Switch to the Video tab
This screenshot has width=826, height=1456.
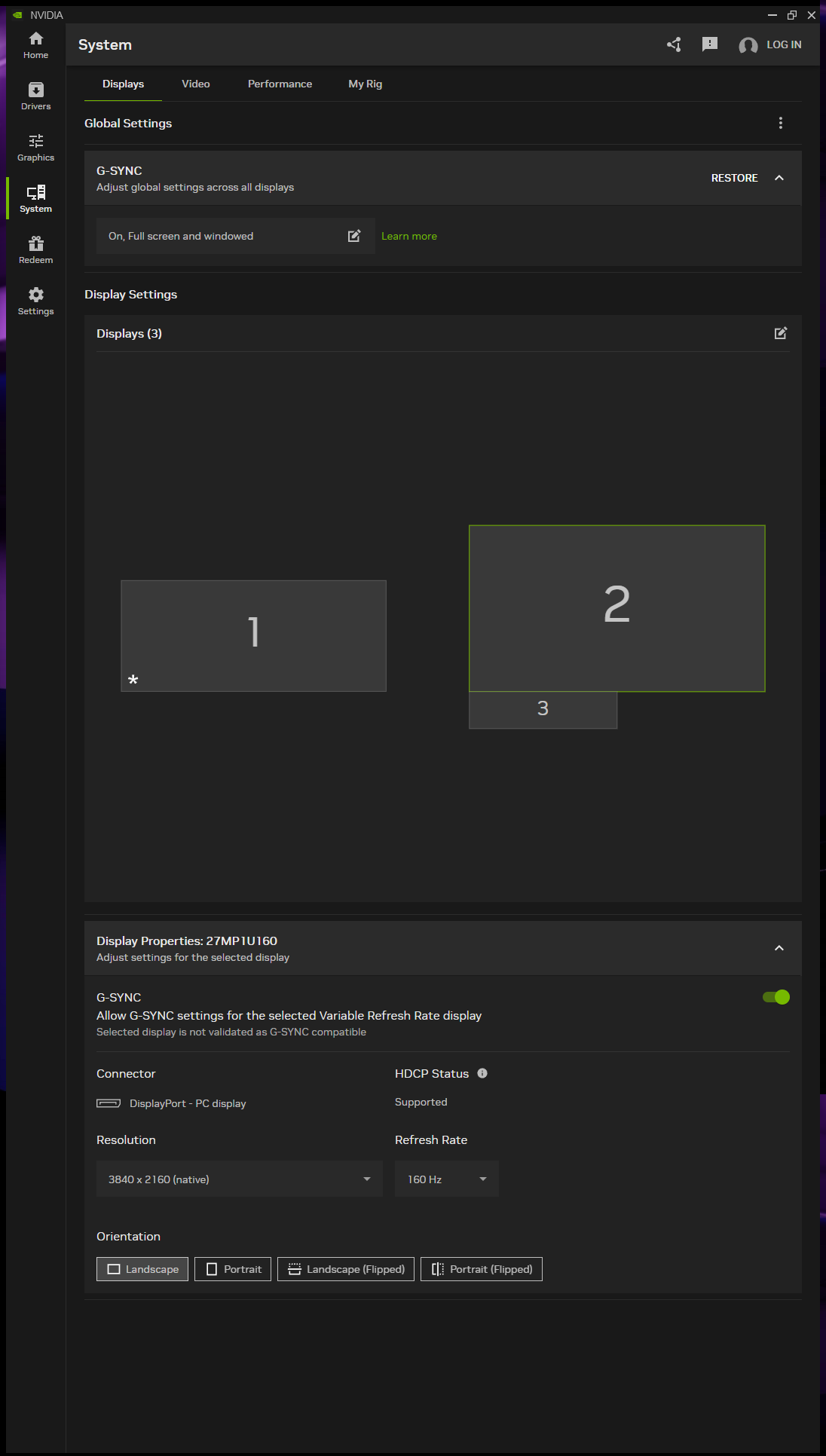coord(196,84)
